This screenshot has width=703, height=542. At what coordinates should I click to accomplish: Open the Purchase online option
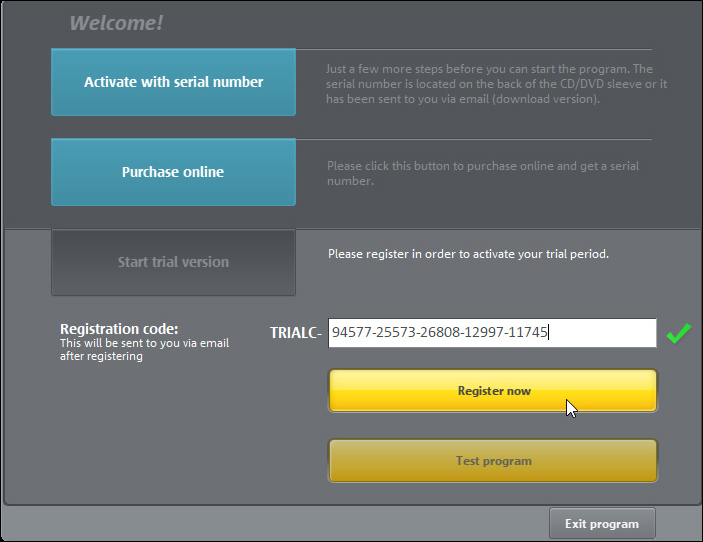174,172
